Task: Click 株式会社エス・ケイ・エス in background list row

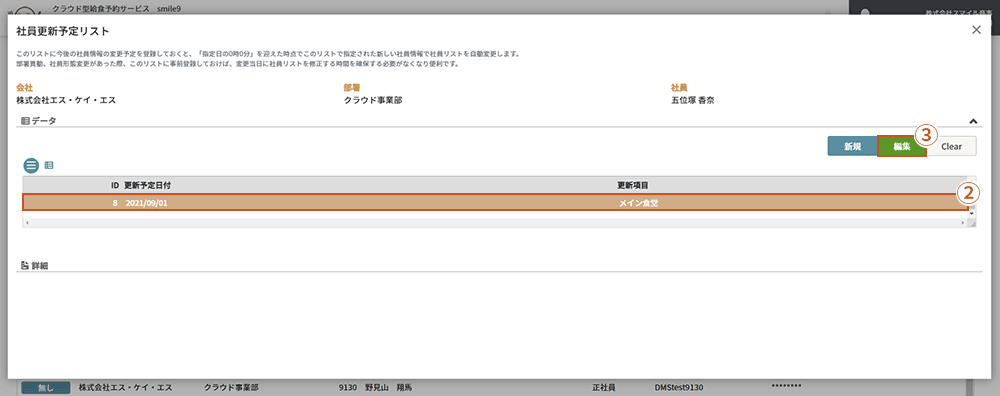Action: pos(126,387)
